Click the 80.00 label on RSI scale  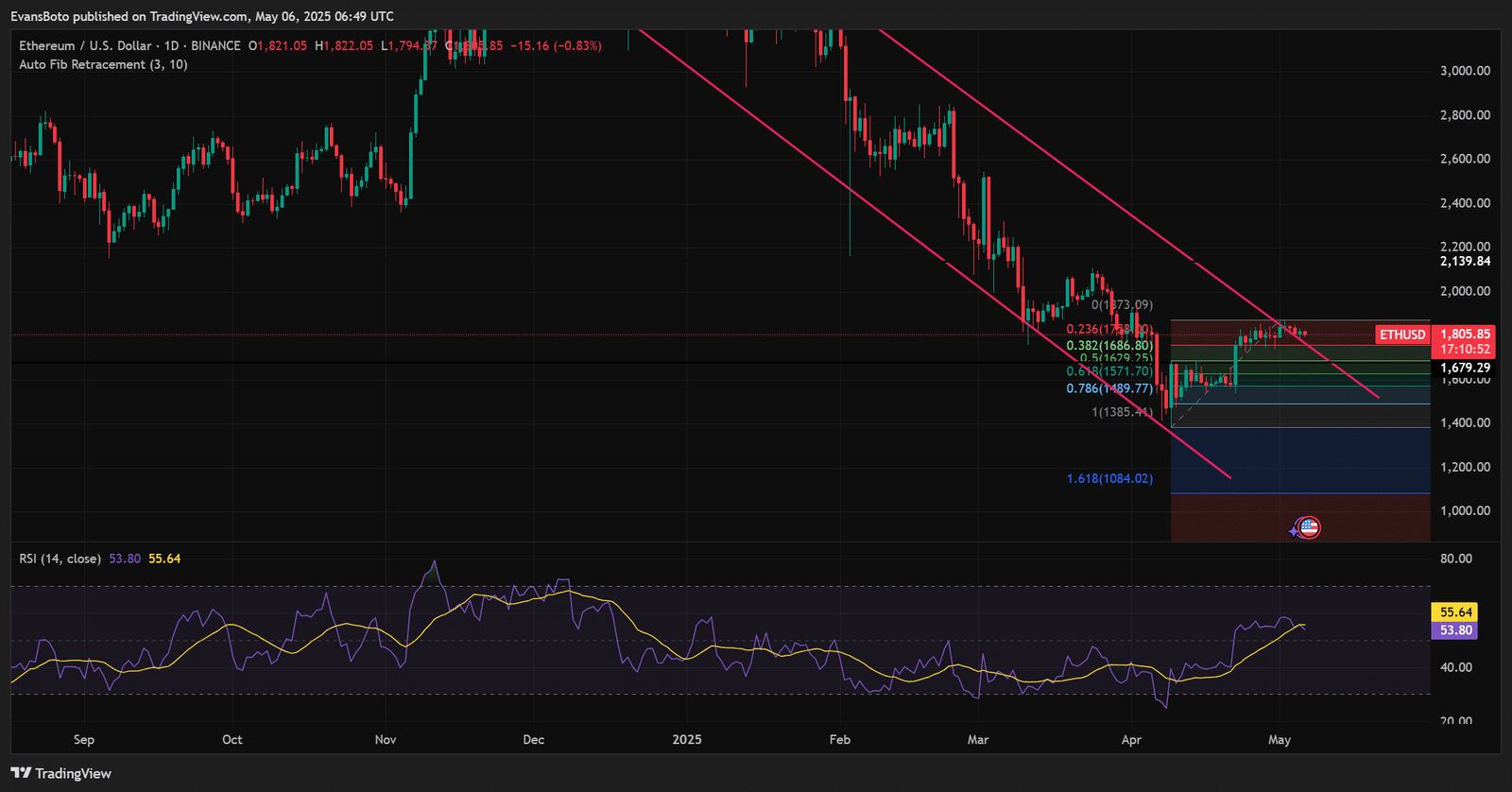coord(1456,559)
